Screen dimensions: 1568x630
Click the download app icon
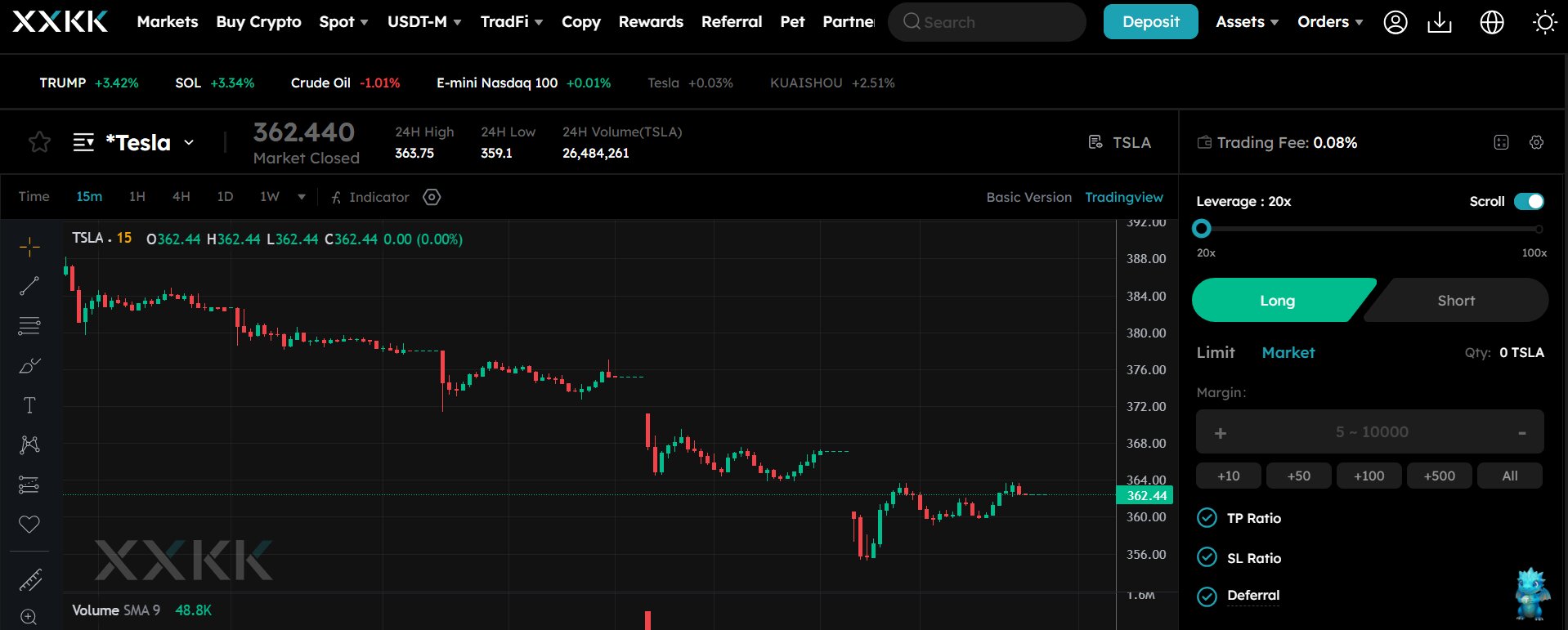coord(1440,22)
